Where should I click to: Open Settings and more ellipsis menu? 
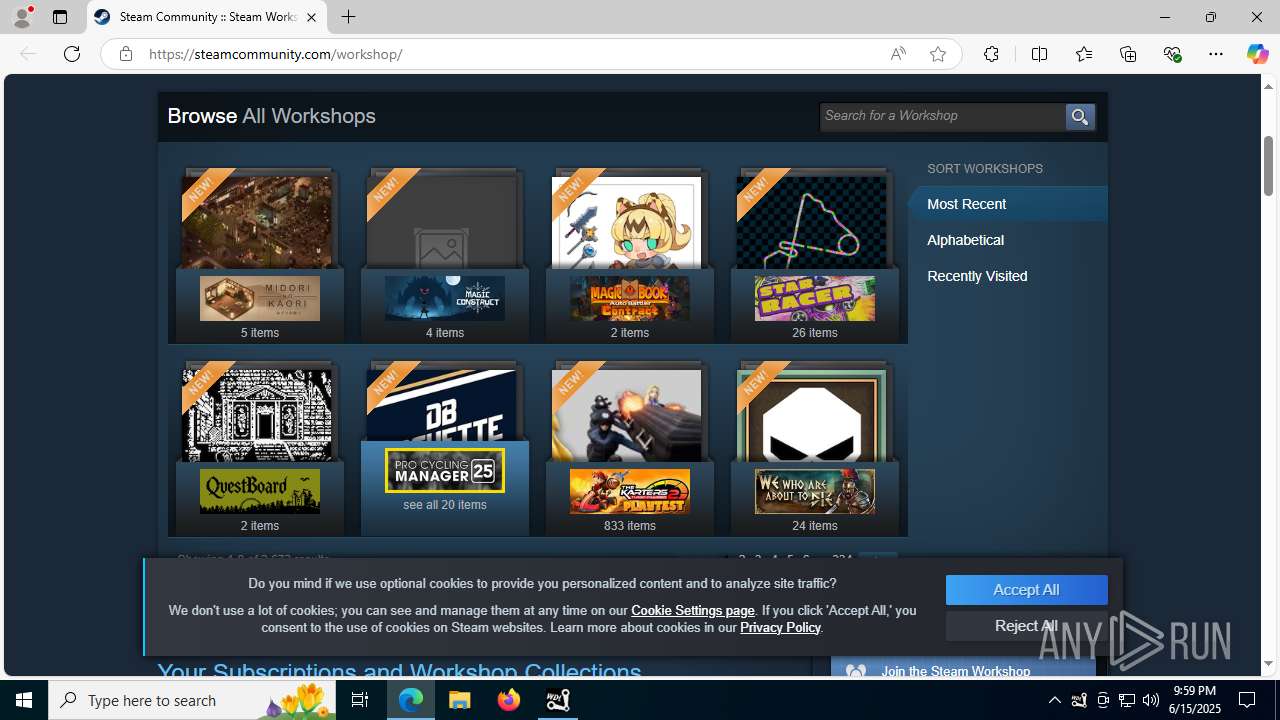pyautogui.click(x=1216, y=54)
